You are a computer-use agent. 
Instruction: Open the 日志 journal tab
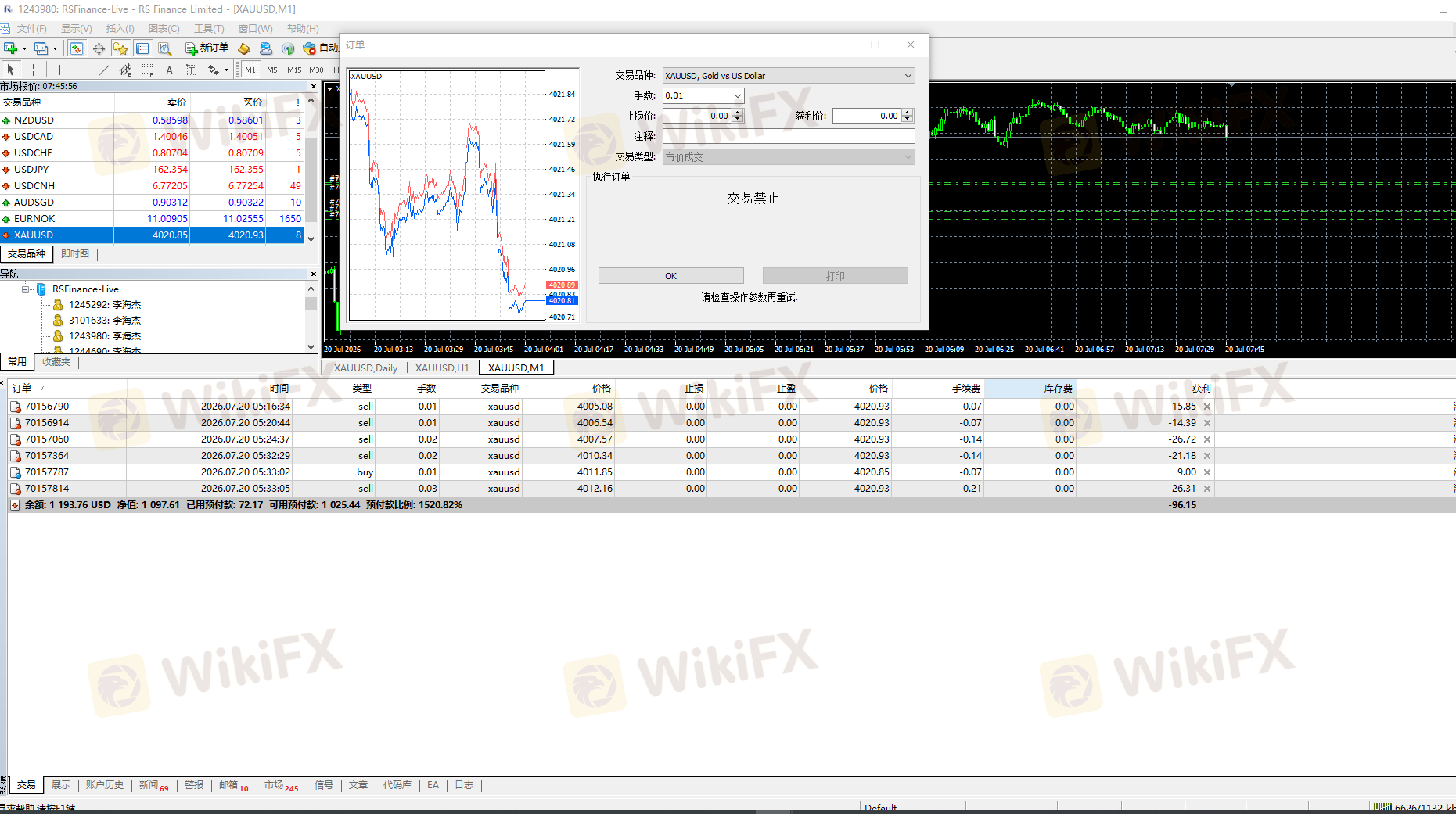coord(464,785)
